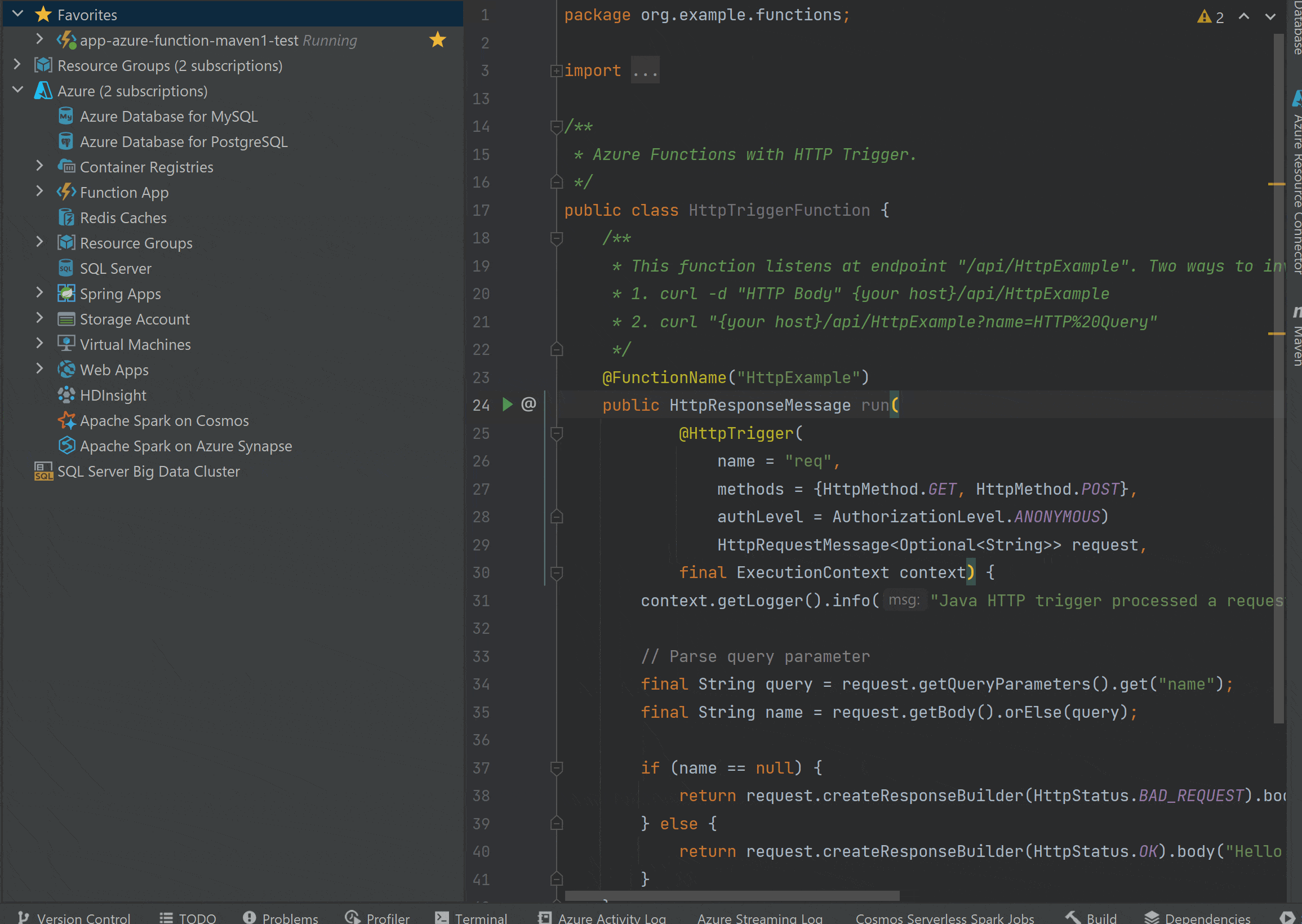Expand the Function App node

[x=39, y=191]
